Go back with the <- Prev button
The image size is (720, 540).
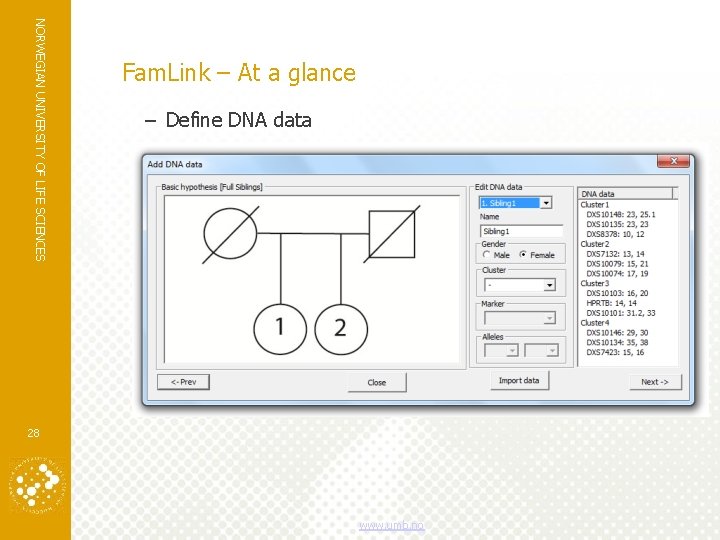[183, 382]
